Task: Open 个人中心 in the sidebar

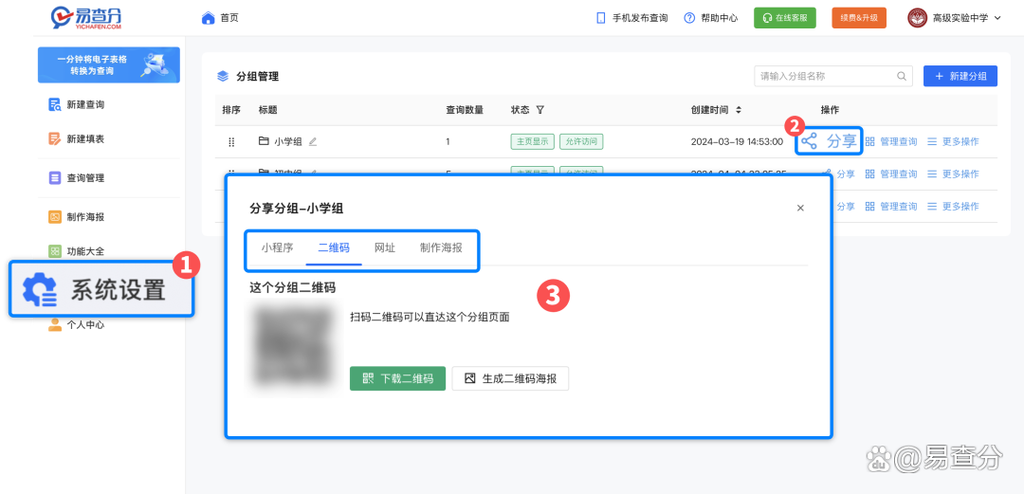Action: coord(85,325)
